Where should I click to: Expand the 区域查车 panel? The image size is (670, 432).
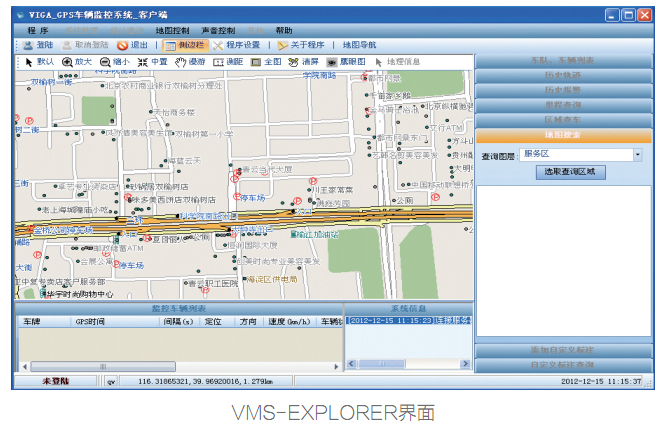tap(563, 120)
